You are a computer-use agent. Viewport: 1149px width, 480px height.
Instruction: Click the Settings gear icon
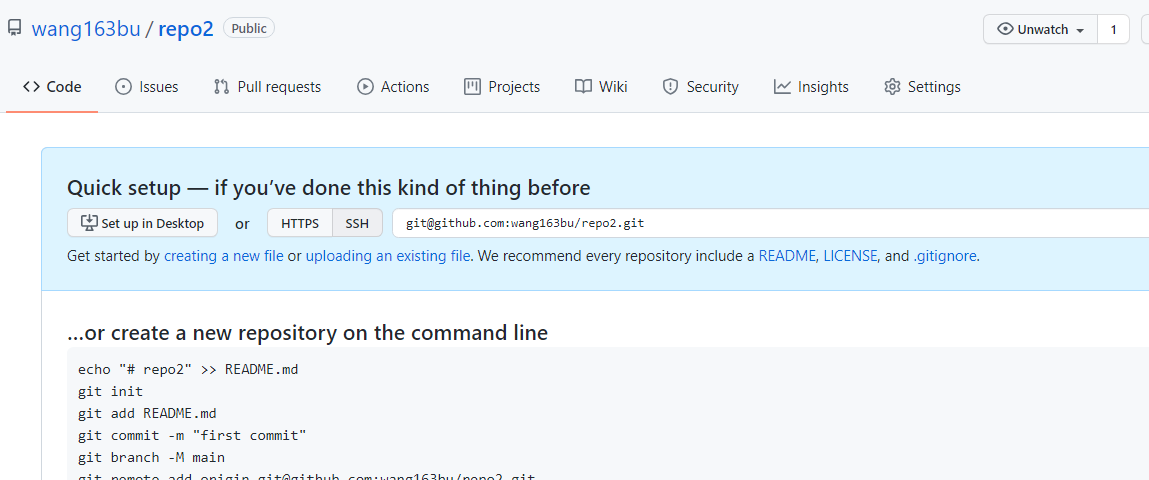click(892, 87)
